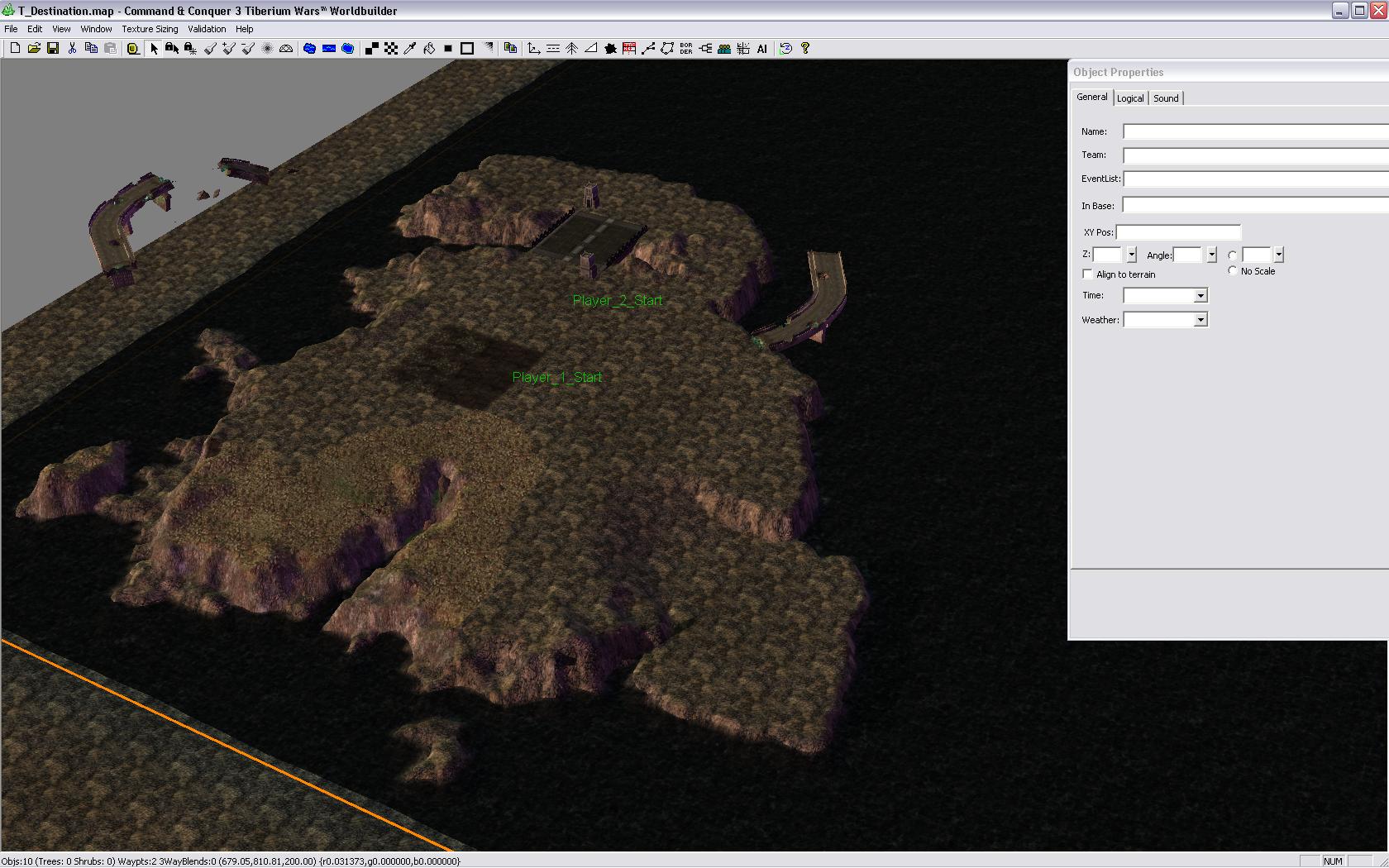The height and width of the screenshot is (868, 1389).
Task: Select the eyedropper texture picker tool
Action: coord(409,49)
